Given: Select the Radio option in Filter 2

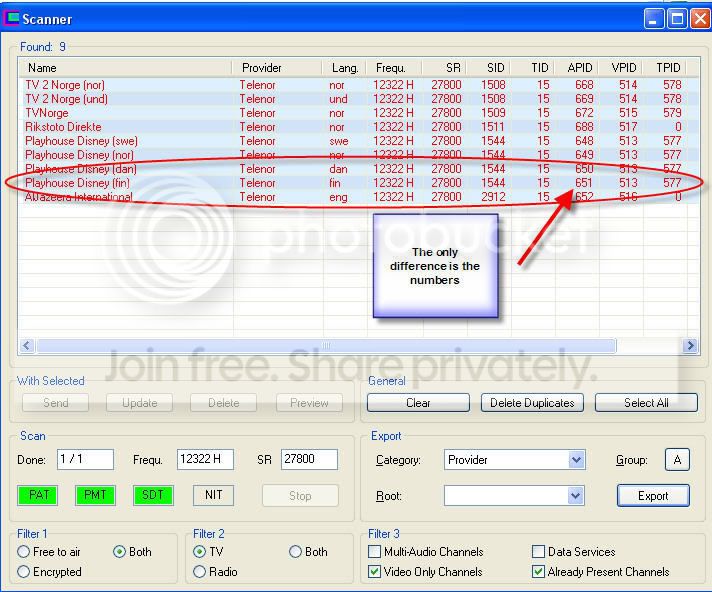Looking at the screenshot, I should pos(199,572).
